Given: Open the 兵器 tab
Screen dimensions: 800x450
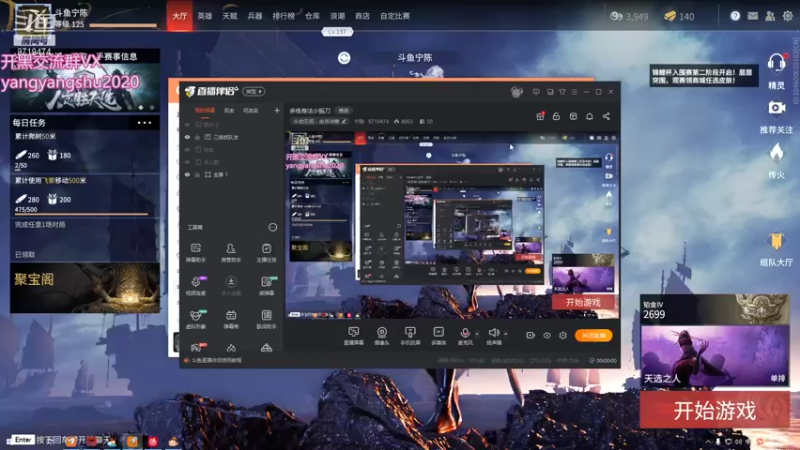Looking at the screenshot, I should (x=255, y=16).
